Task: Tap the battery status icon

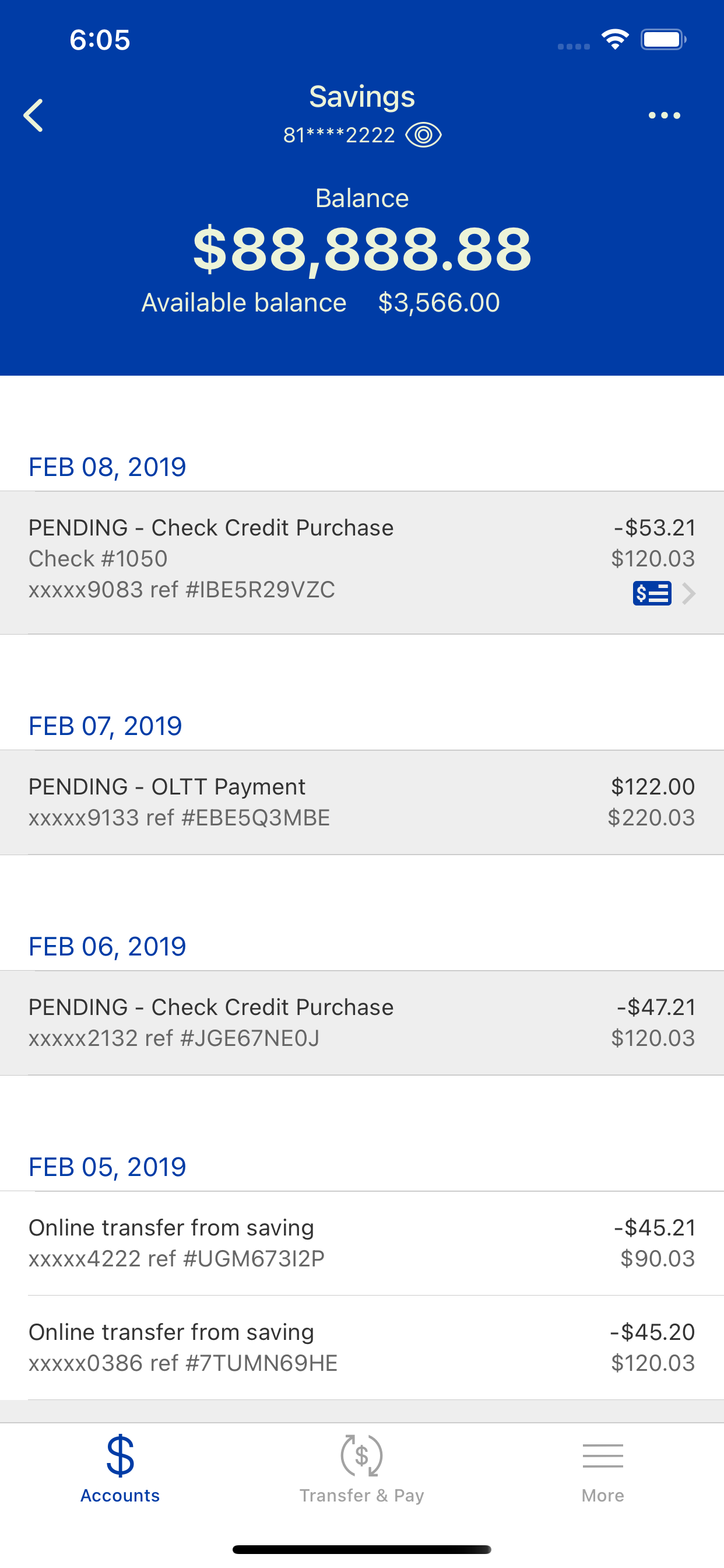Action: 664,40
